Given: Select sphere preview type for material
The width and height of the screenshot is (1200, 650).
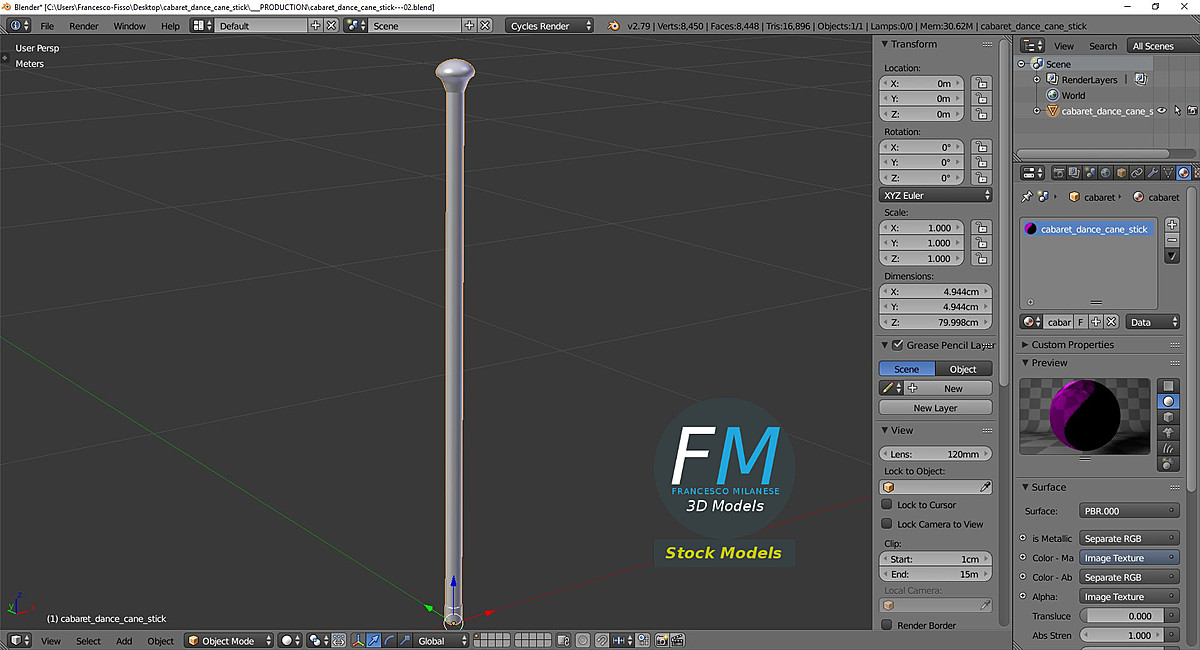Looking at the screenshot, I should pyautogui.click(x=1167, y=401).
